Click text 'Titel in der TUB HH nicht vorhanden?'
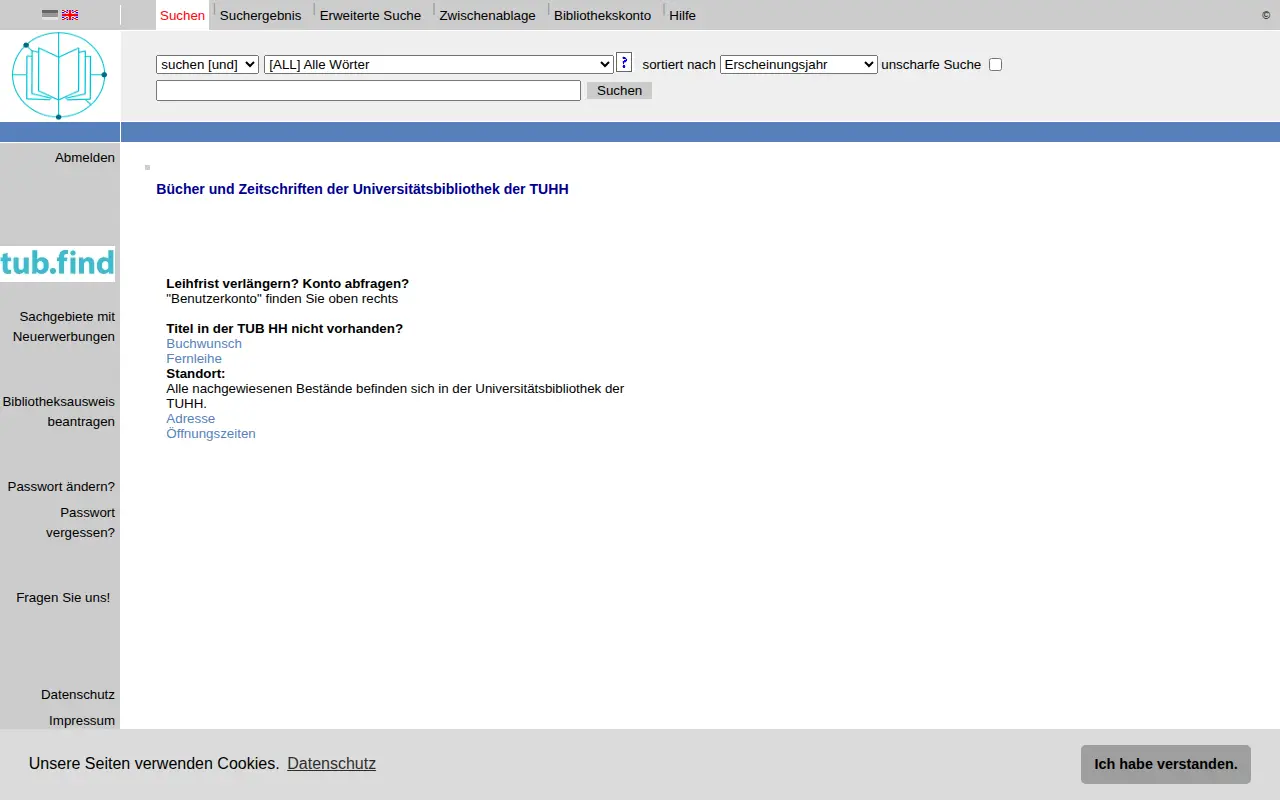 point(285,328)
